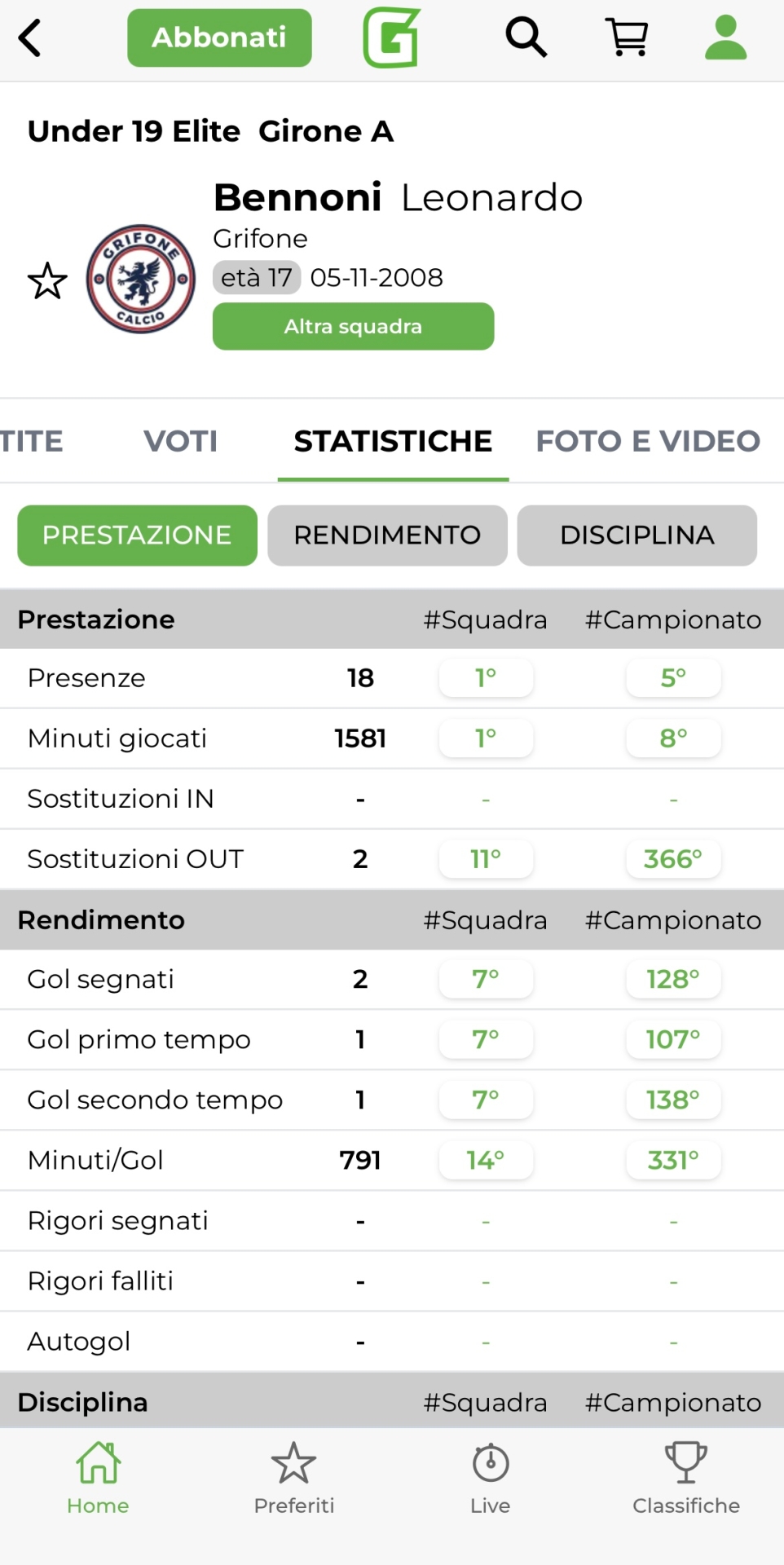Select the STATISTICHE tab
The width and height of the screenshot is (784, 1565).
(x=393, y=441)
